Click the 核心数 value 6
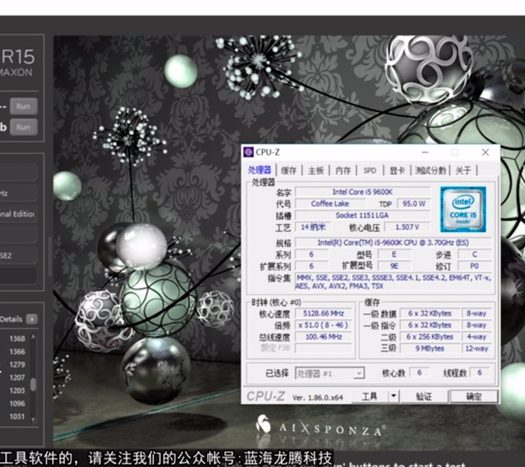The height and width of the screenshot is (467, 525). pyautogui.click(x=419, y=373)
